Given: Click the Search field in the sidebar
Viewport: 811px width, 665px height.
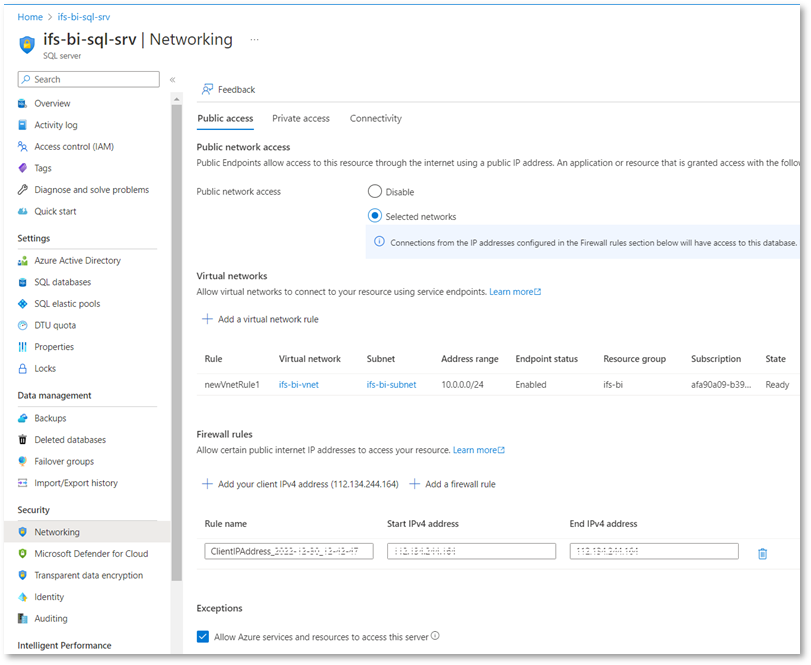Looking at the screenshot, I should point(88,79).
